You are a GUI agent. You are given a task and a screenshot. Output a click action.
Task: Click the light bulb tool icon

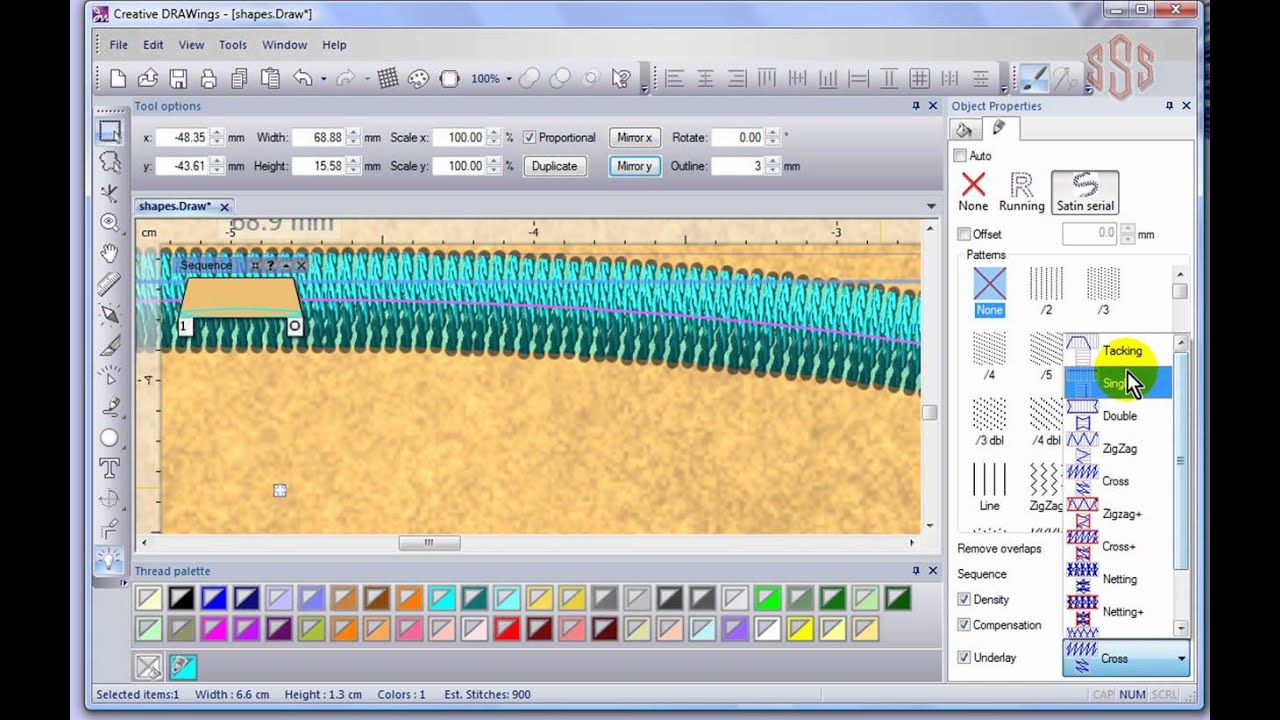pyautogui.click(x=110, y=560)
